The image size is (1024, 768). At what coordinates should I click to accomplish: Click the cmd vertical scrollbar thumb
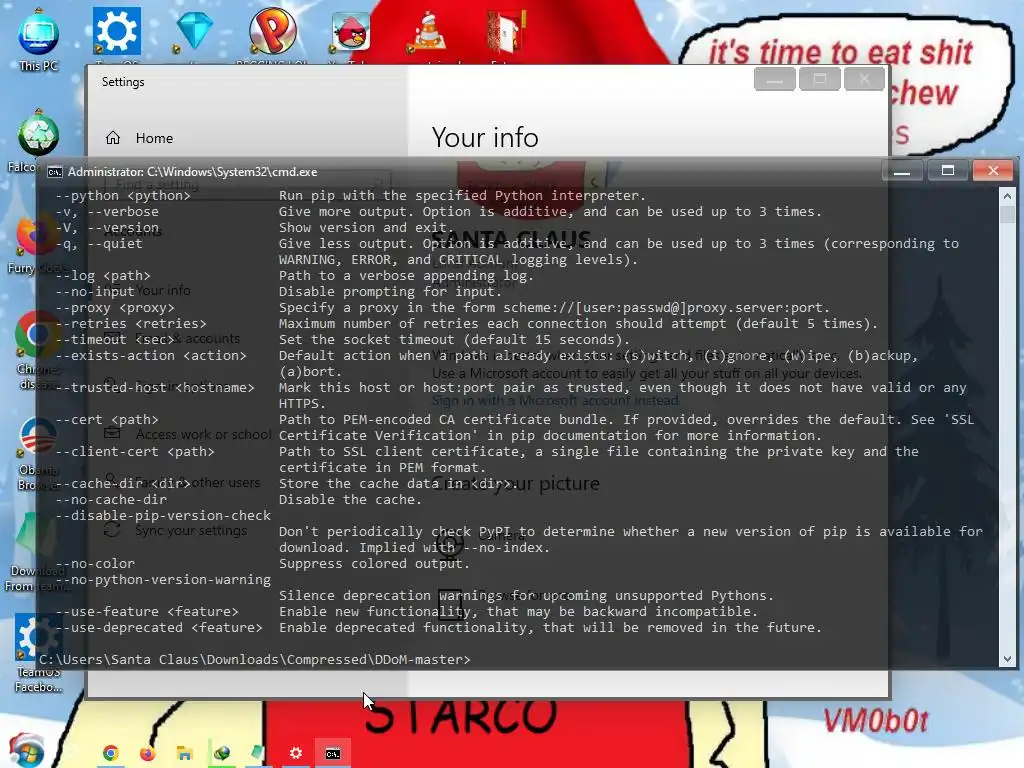1006,214
